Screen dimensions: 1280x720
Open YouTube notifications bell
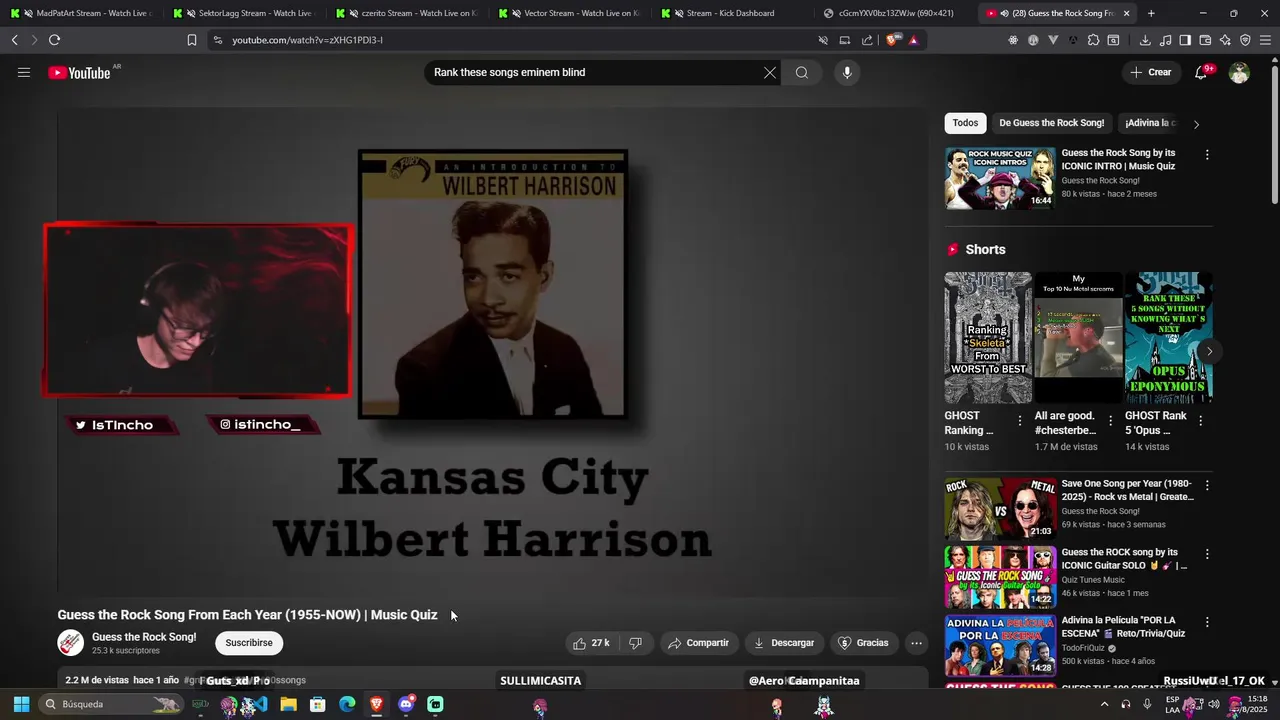(x=1201, y=72)
